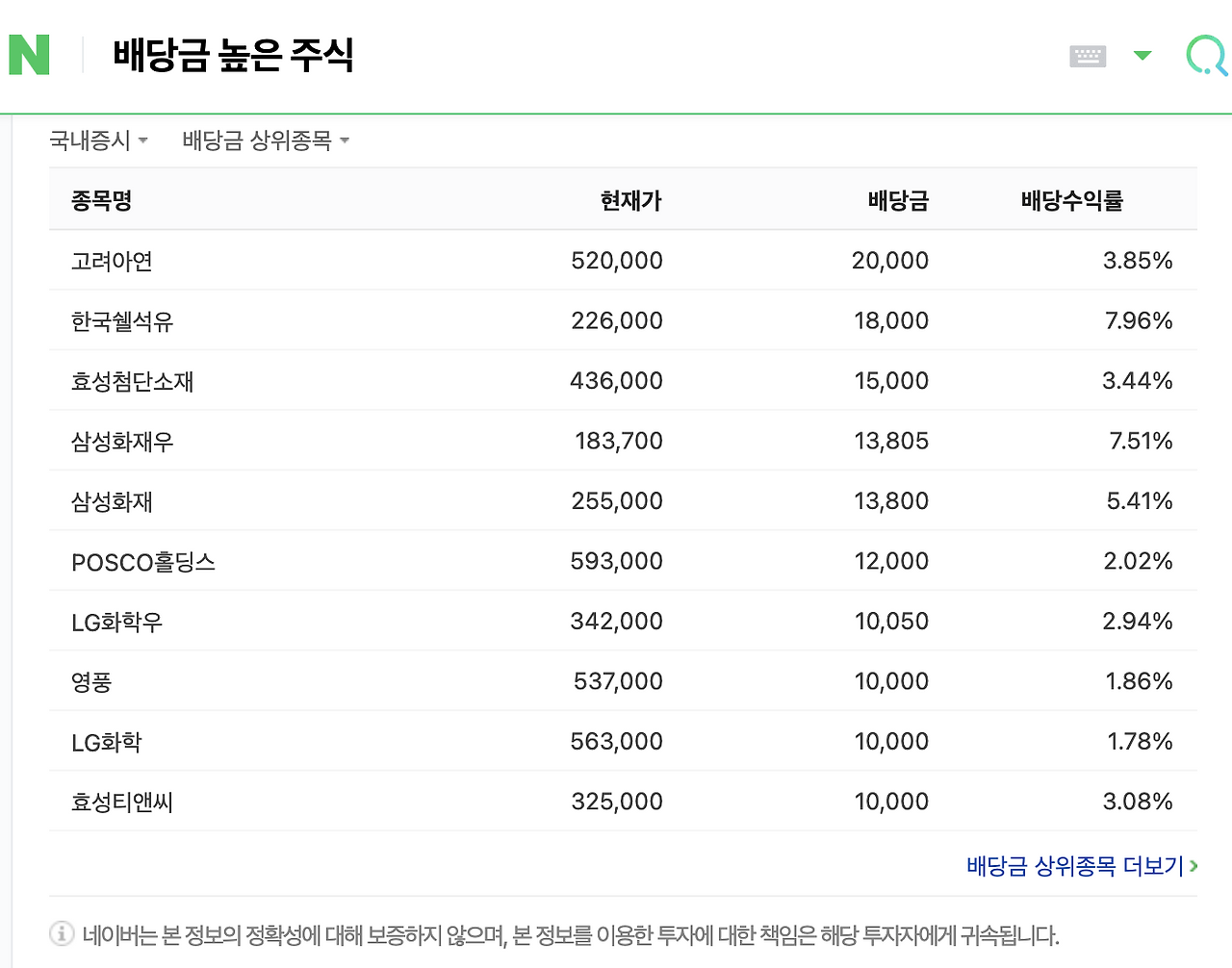Select the stock 삼성화재우
The width and height of the screenshot is (1232, 968).
click(122, 442)
